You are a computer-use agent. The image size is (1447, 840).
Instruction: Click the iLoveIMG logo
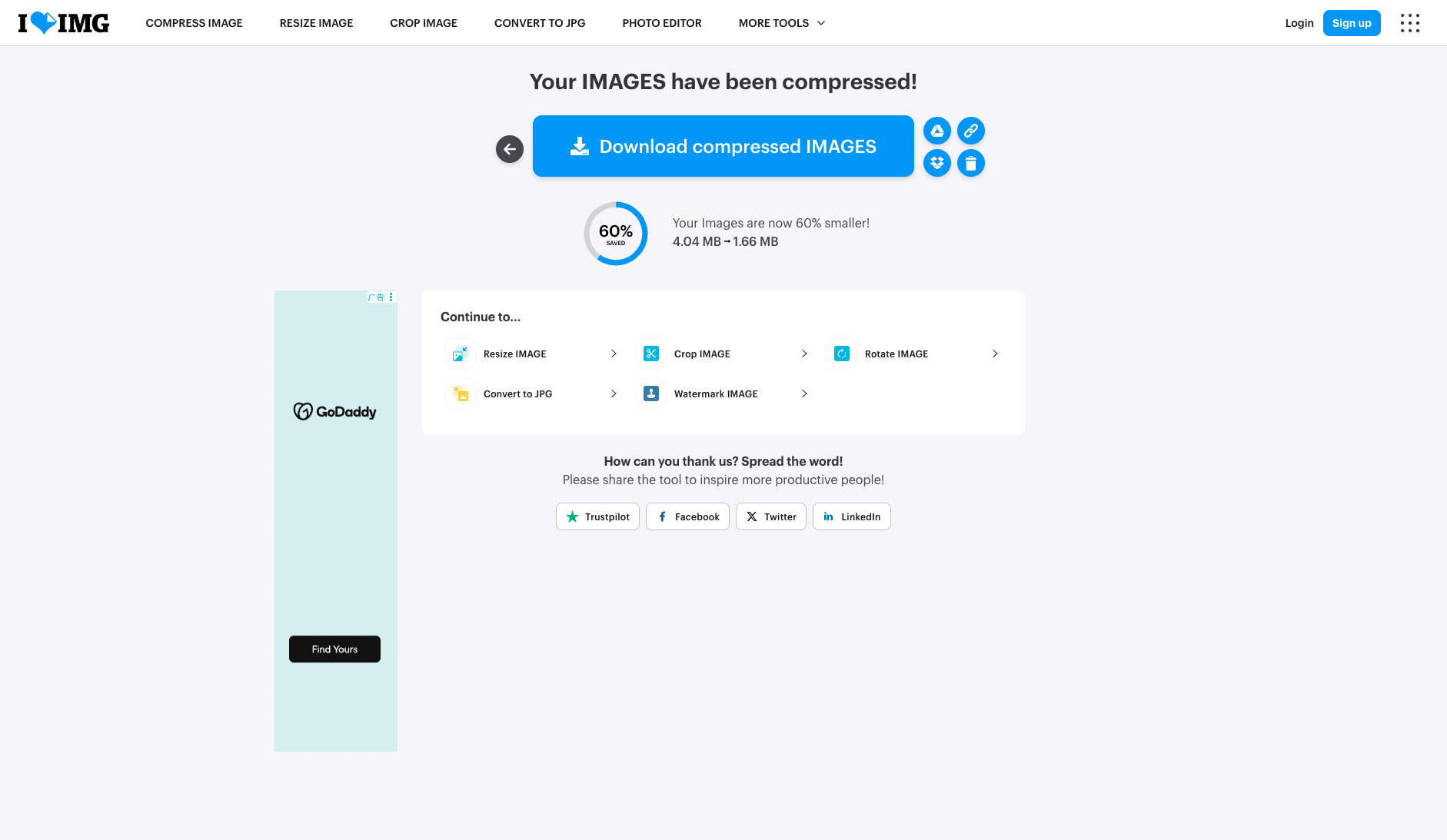64,23
